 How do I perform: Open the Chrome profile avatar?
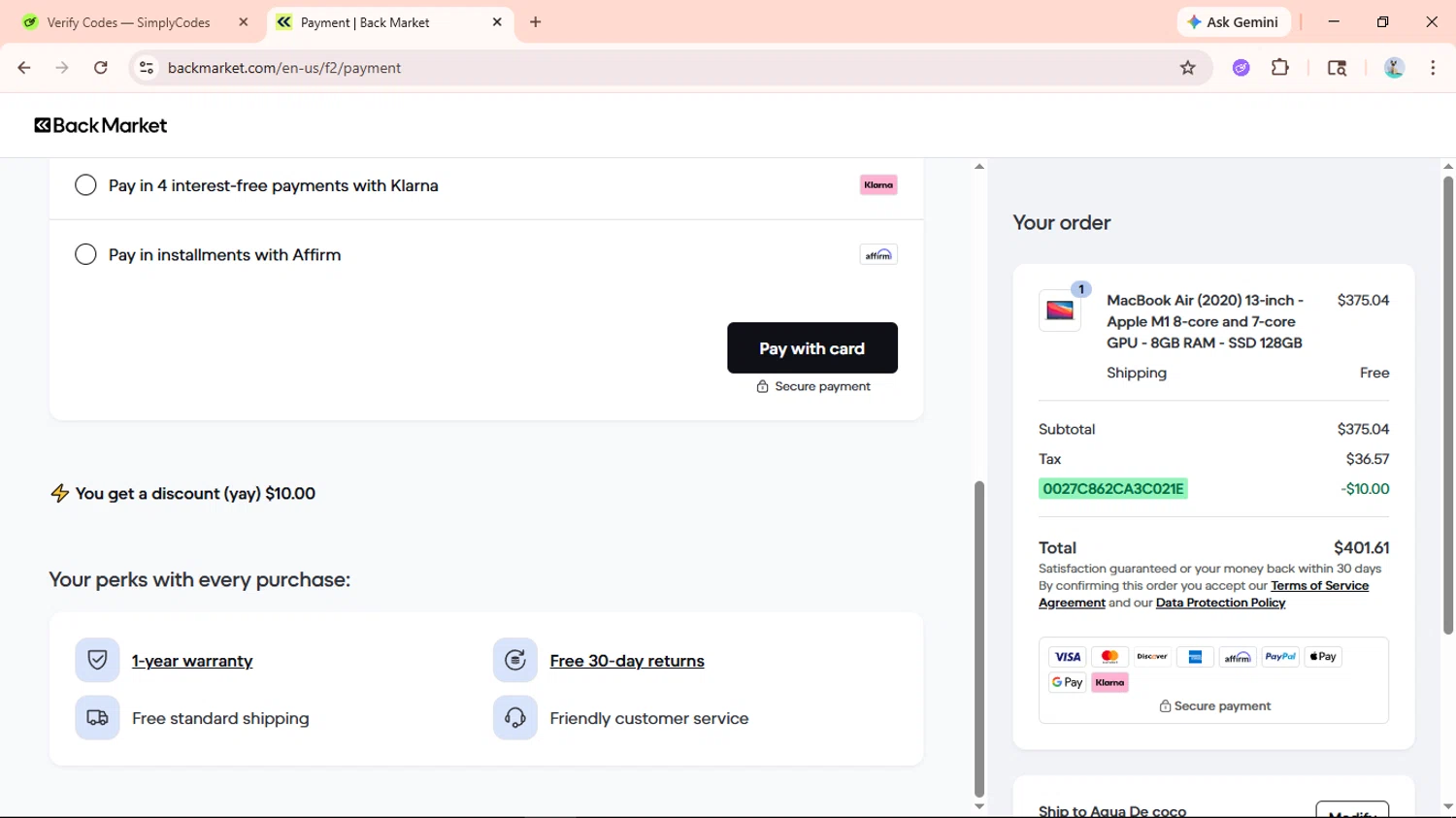click(x=1394, y=68)
